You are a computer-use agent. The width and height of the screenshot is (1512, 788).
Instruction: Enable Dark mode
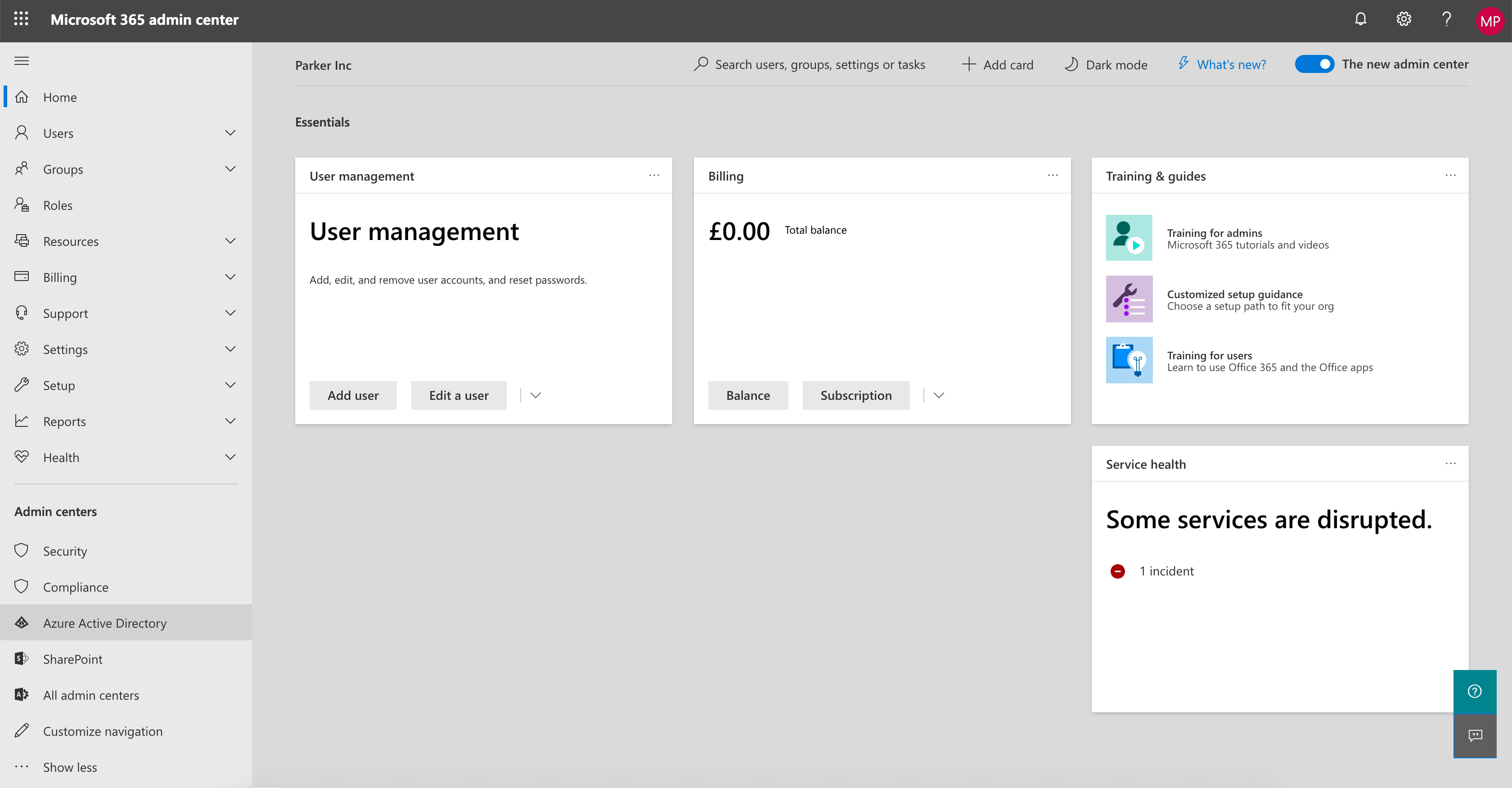pos(1106,64)
